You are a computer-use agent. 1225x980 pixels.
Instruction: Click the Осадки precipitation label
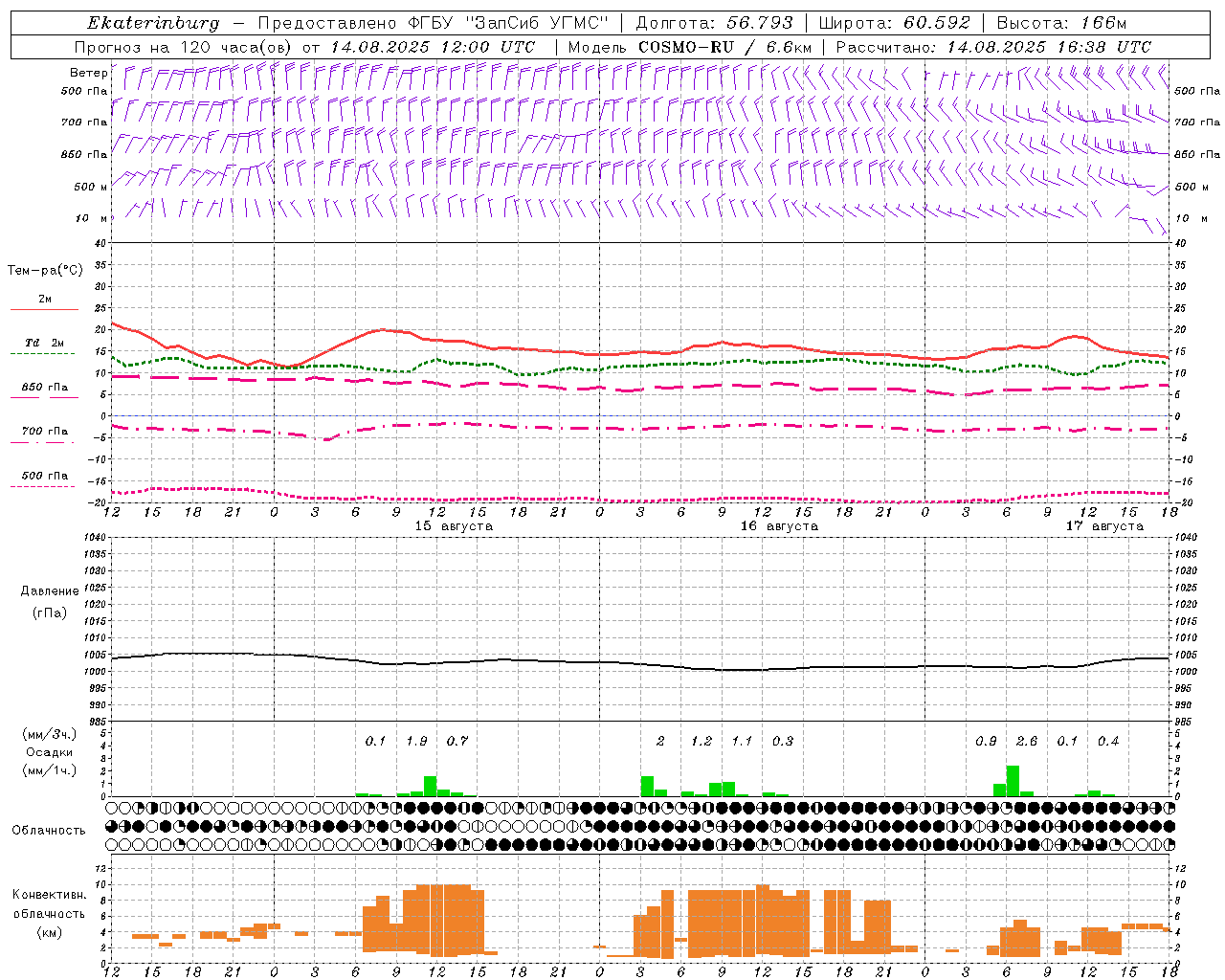pyautogui.click(x=49, y=752)
